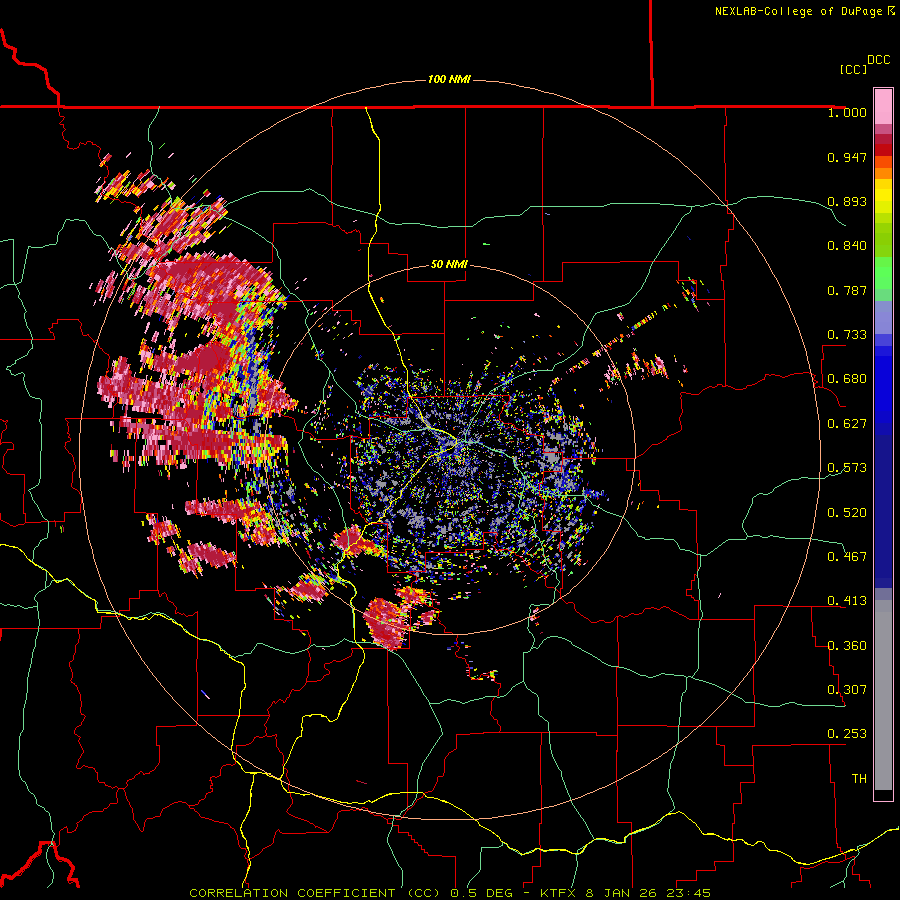The width and height of the screenshot is (900, 900).
Task: Click the 0.947 color scale value
Action: click(x=847, y=157)
